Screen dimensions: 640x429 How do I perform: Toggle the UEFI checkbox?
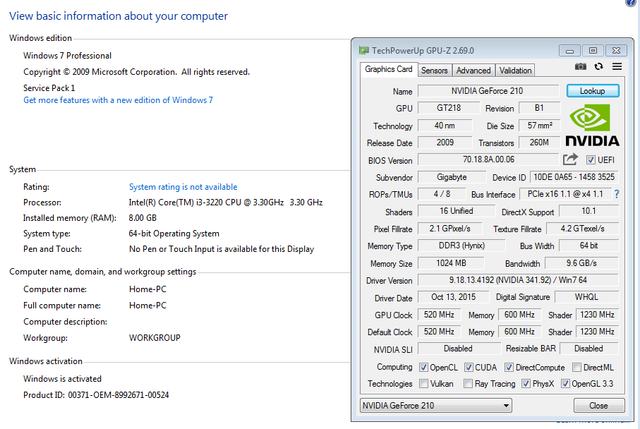[591, 160]
